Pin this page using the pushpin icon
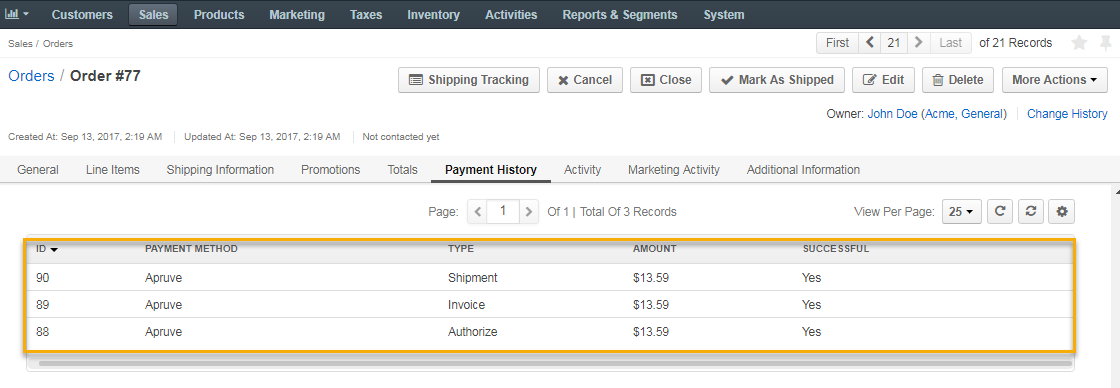This screenshot has height=388, width=1120. 1106,43
